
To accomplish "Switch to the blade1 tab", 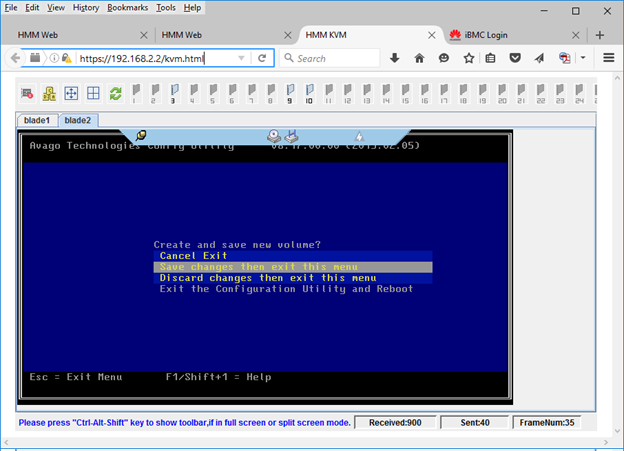I will tap(37, 120).
